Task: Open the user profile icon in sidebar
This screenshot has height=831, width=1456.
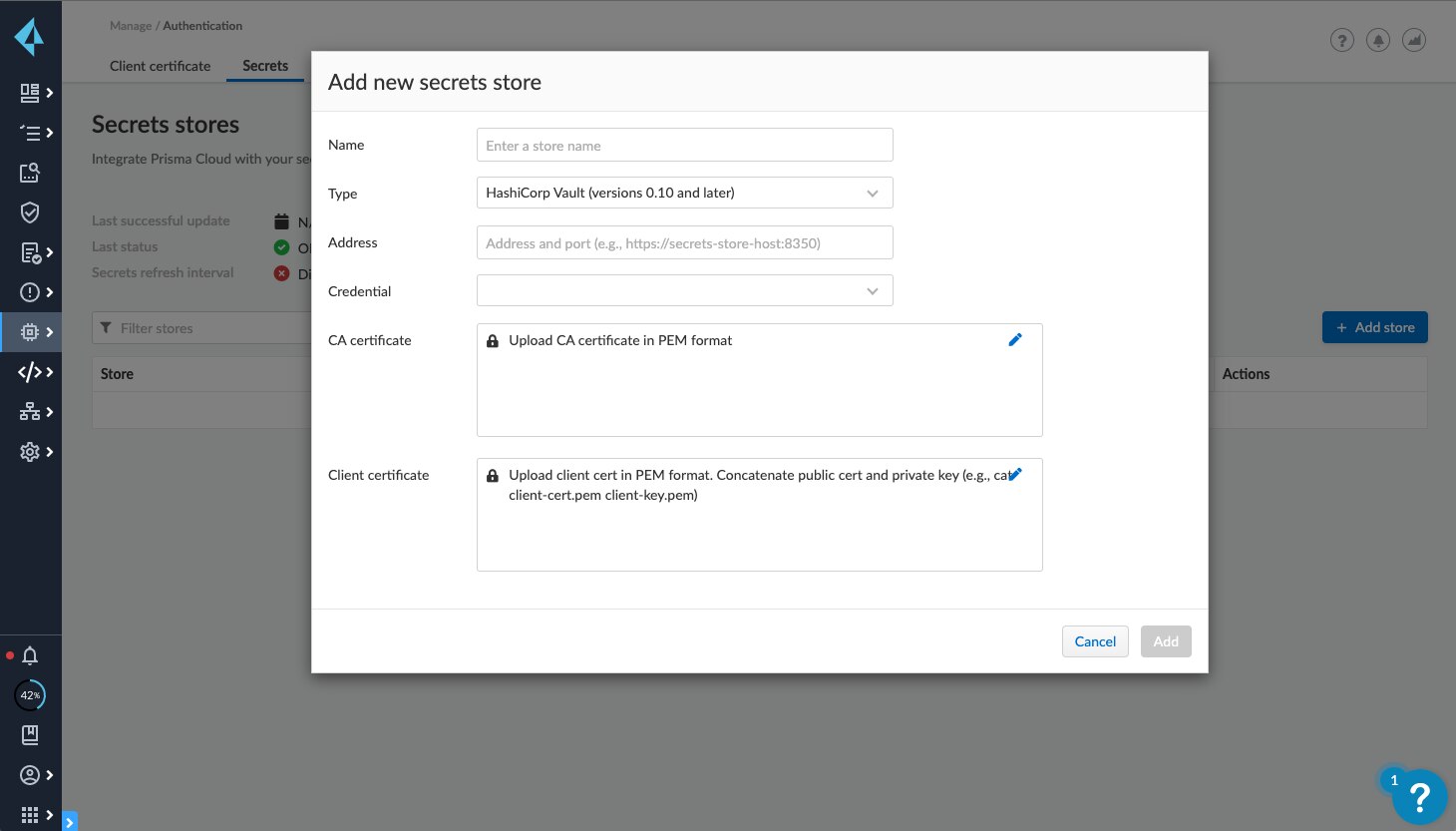Action: [x=30, y=775]
